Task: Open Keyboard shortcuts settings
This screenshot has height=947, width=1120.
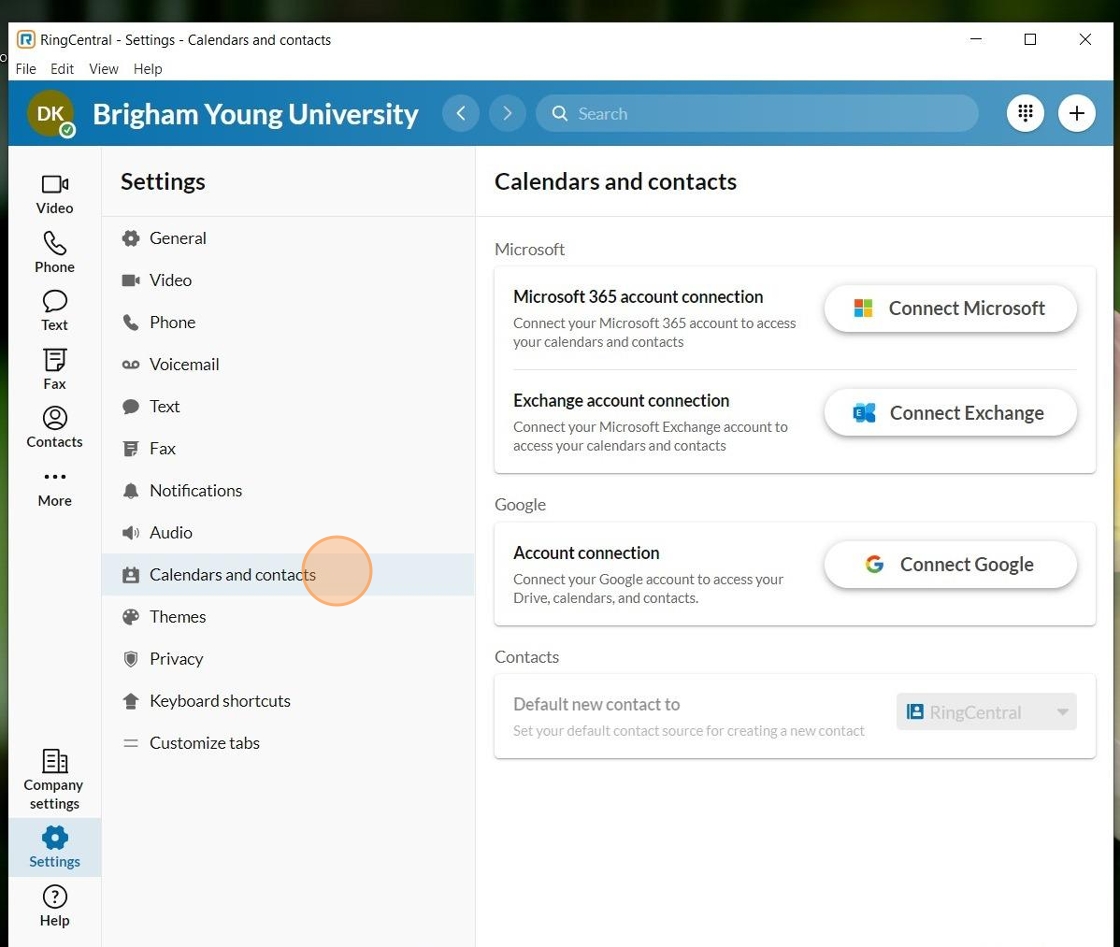Action: (288, 701)
